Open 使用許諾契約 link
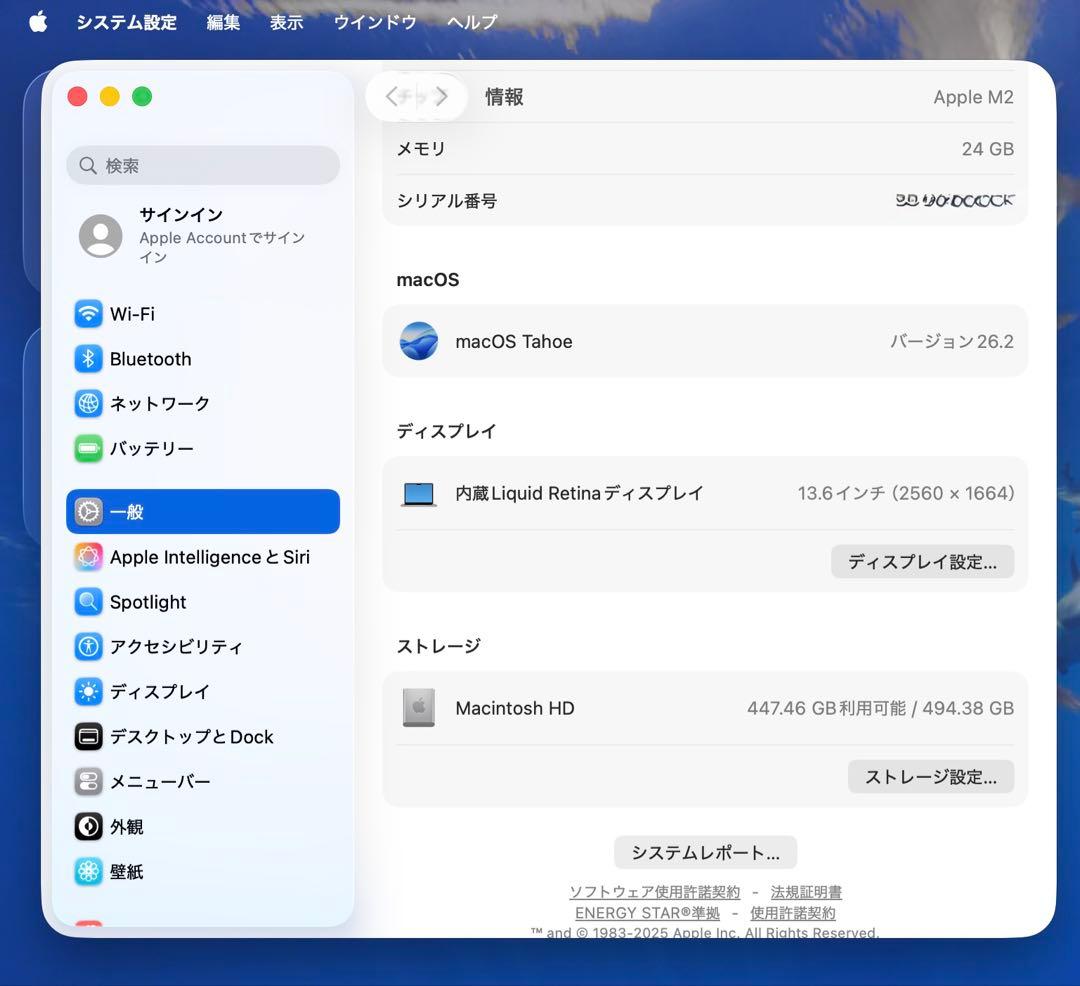The width and height of the screenshot is (1080, 986). point(793,913)
